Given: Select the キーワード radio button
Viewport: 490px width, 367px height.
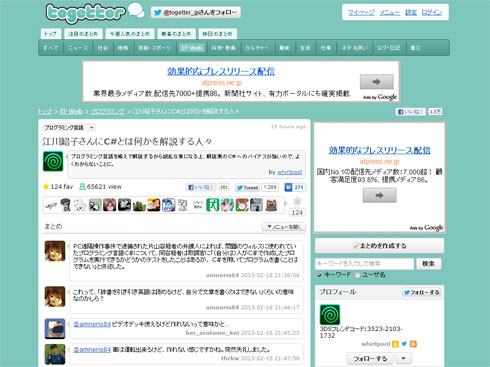Looking at the screenshot, I should 319,275.
